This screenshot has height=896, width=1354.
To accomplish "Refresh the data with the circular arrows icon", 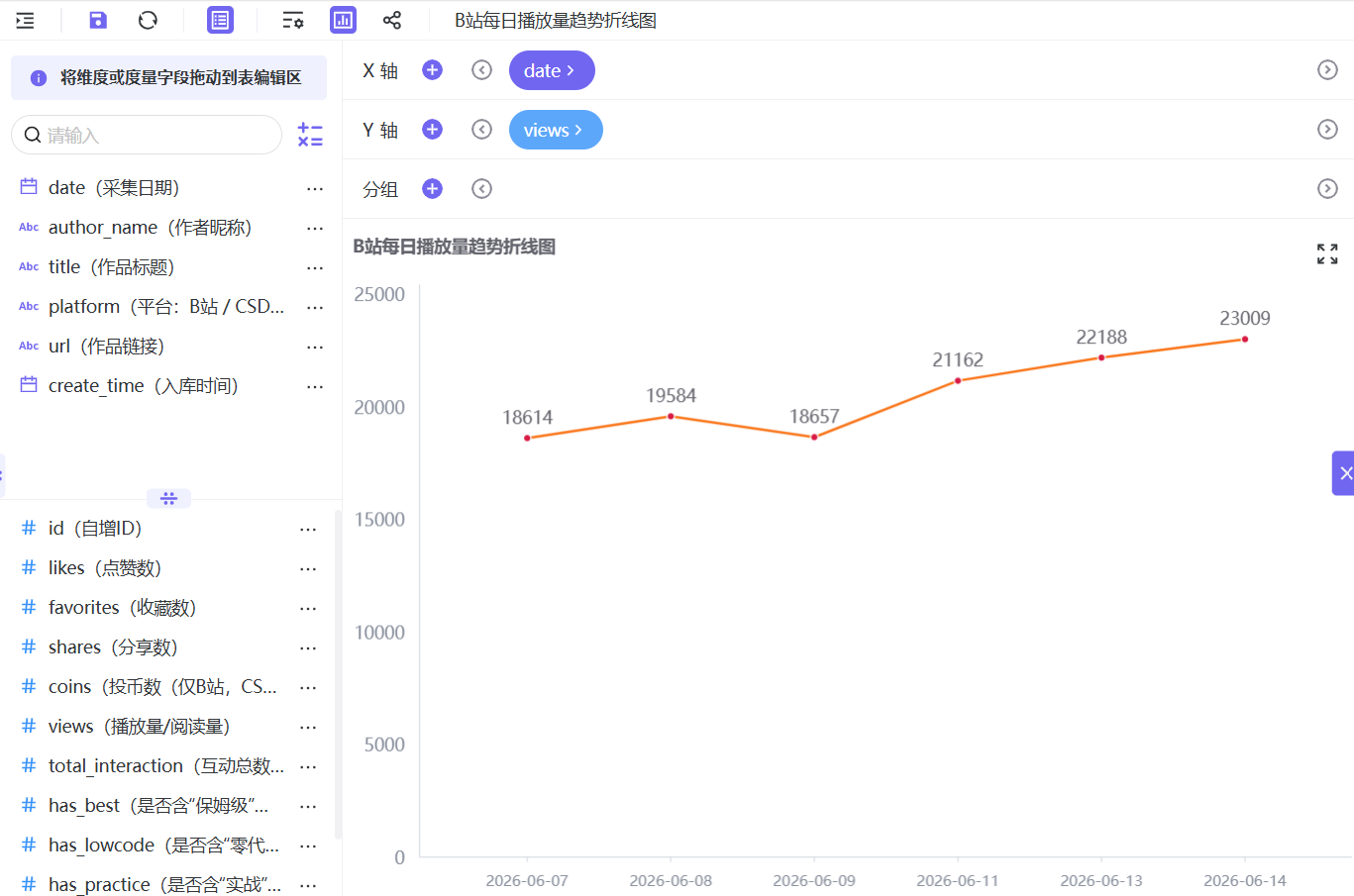I will (148, 20).
